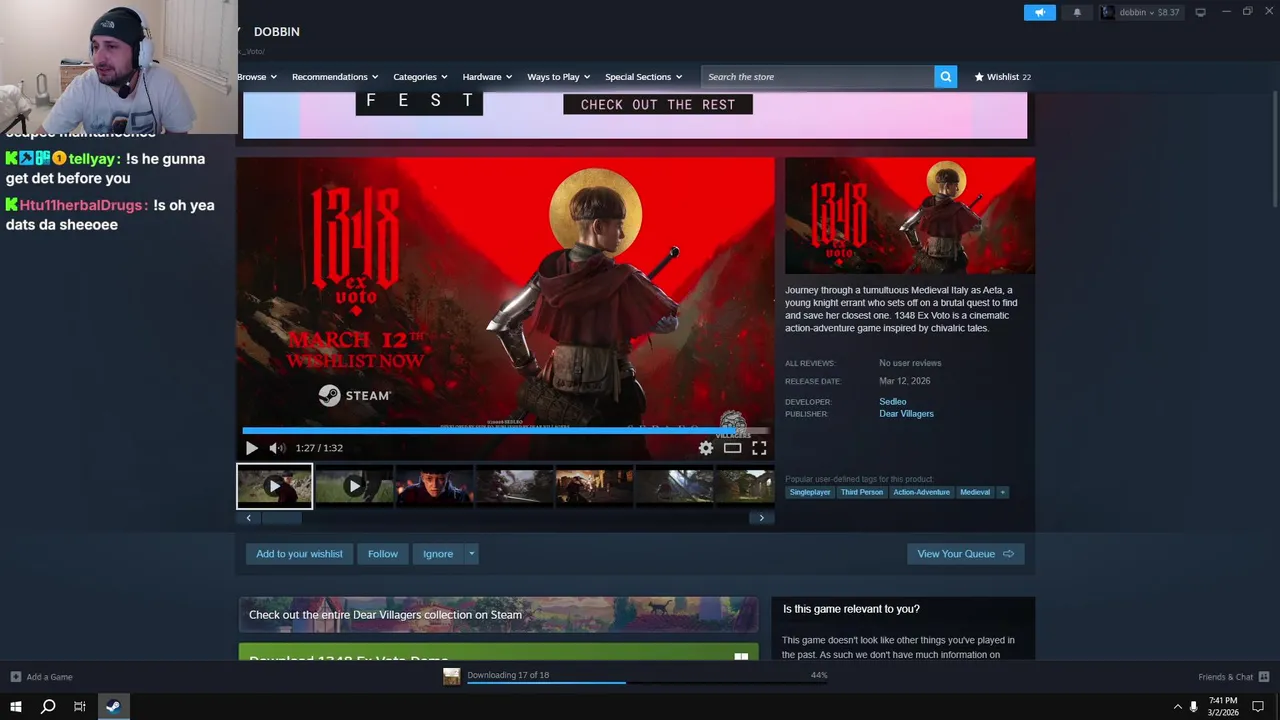Click the Search the store field
Screen dimensions: 1280x720
click(x=818, y=76)
